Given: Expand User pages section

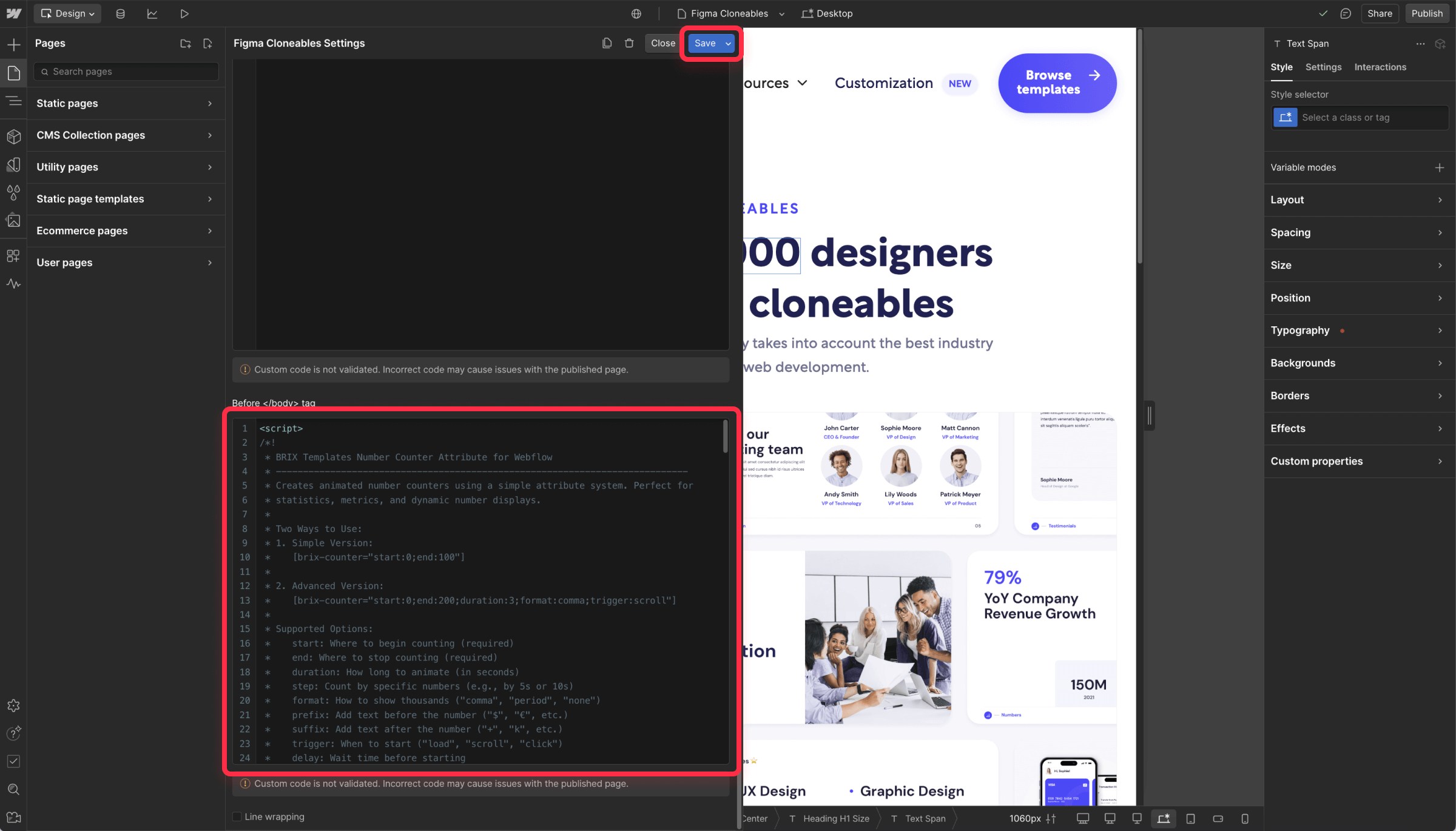Looking at the screenshot, I should coord(126,263).
